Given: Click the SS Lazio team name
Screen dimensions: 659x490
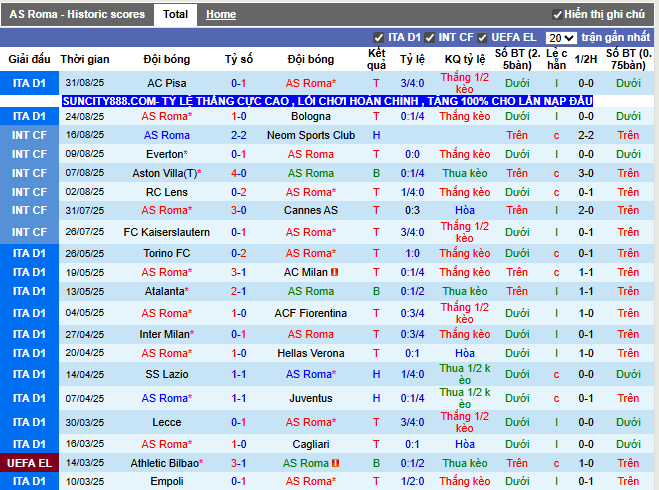Looking at the screenshot, I should 166,374.
